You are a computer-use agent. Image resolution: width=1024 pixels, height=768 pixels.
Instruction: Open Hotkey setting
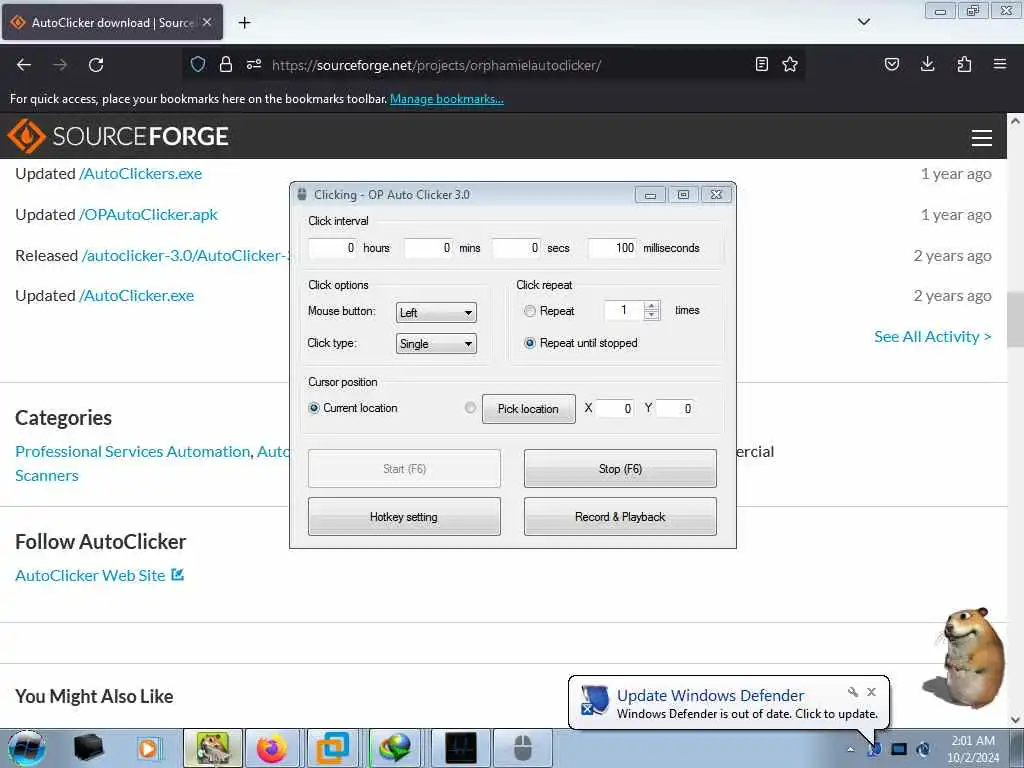pyautogui.click(x=404, y=517)
